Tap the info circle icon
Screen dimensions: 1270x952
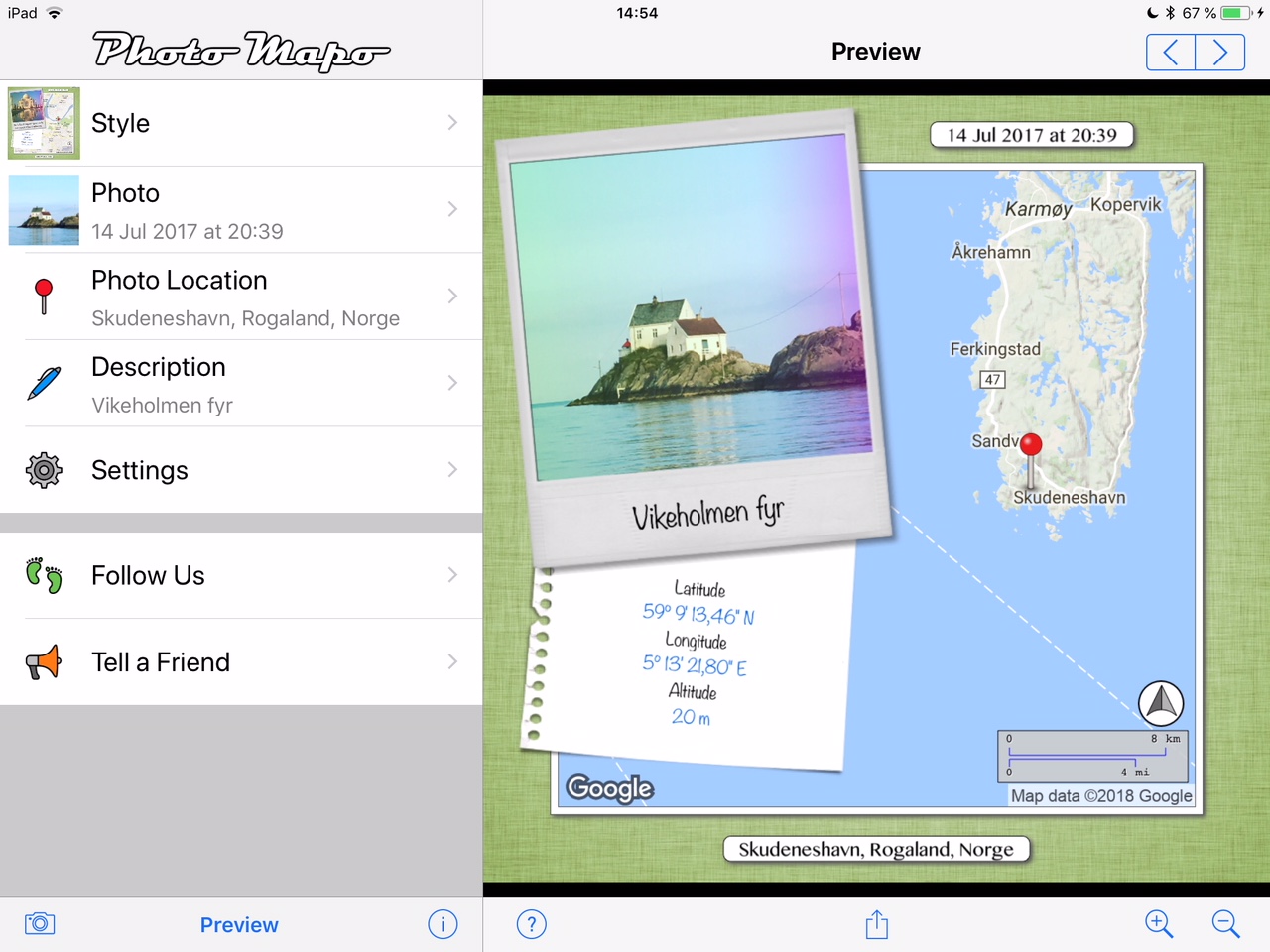443,924
